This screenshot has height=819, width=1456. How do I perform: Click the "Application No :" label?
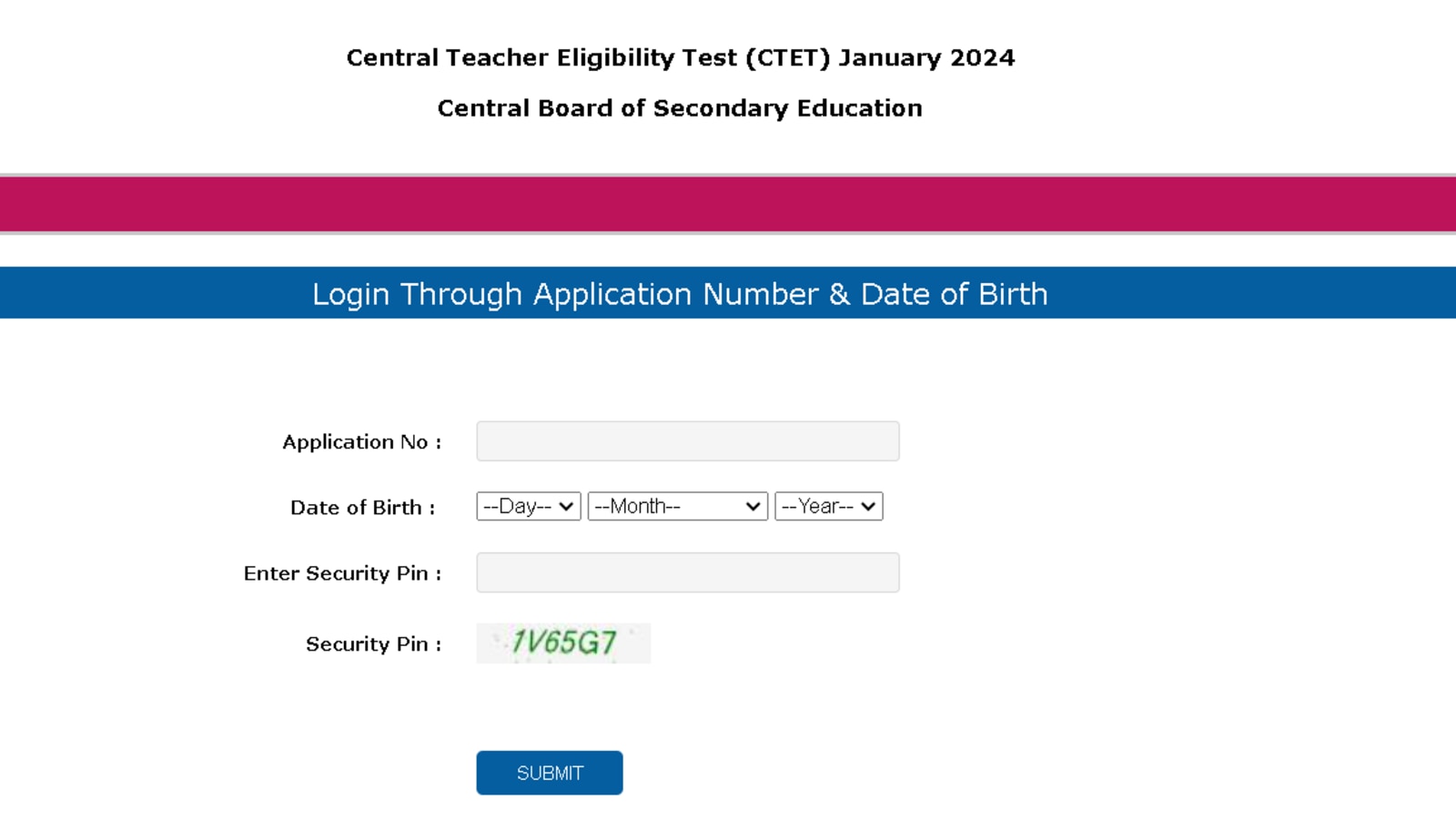click(361, 442)
